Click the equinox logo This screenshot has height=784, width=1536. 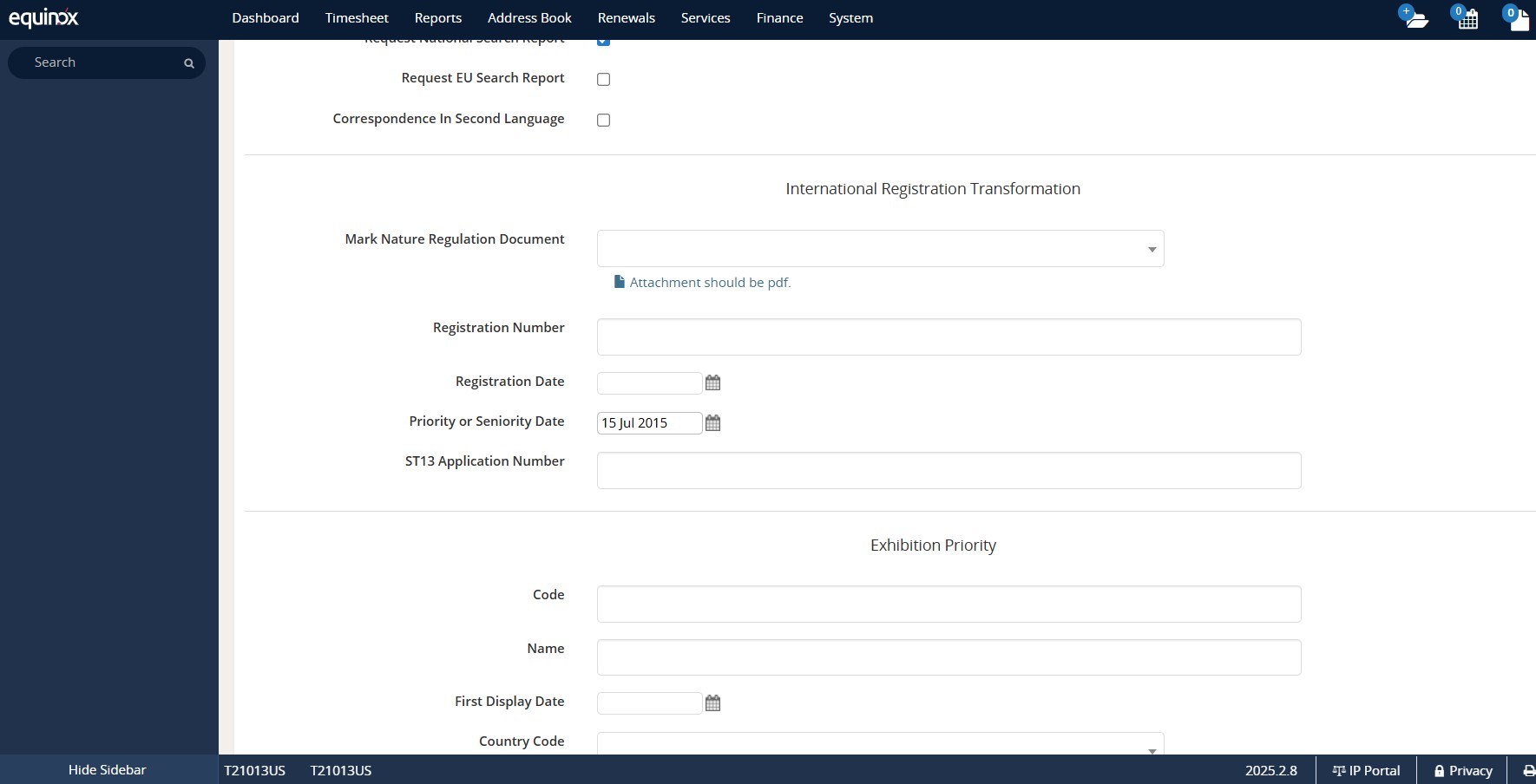coord(43,18)
